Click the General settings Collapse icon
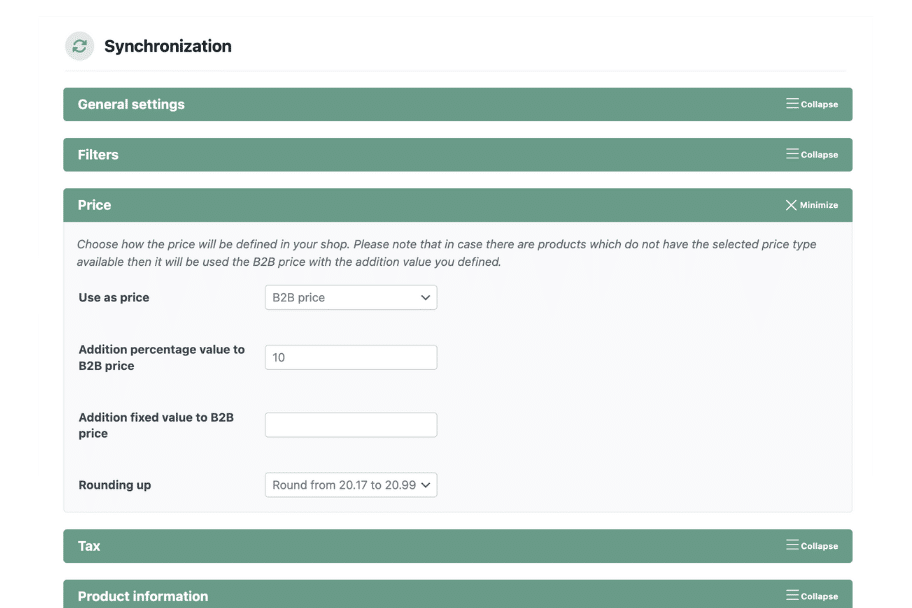 792,104
